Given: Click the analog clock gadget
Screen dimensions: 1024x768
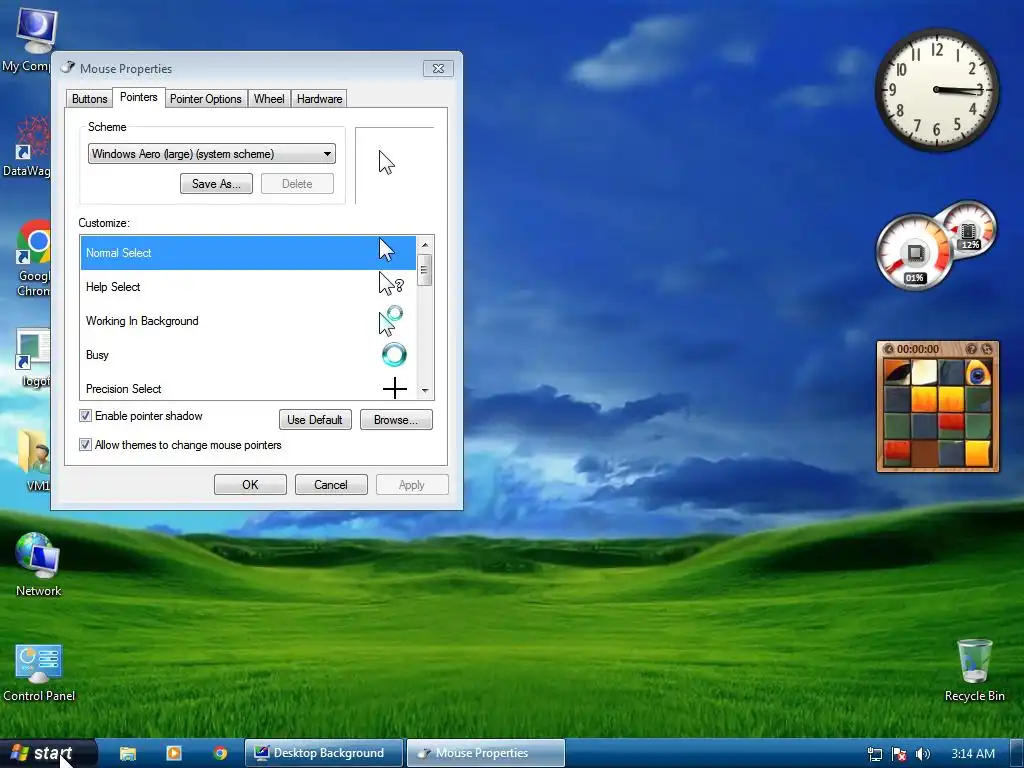Looking at the screenshot, I should click(x=936, y=89).
